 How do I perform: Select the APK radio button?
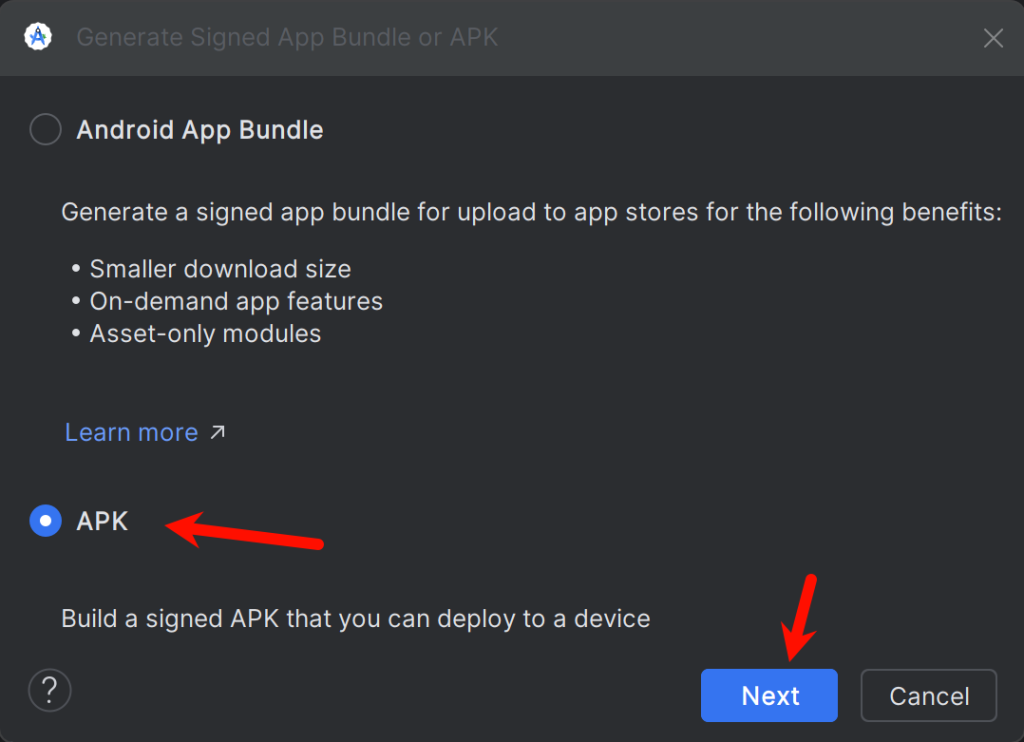[x=45, y=521]
